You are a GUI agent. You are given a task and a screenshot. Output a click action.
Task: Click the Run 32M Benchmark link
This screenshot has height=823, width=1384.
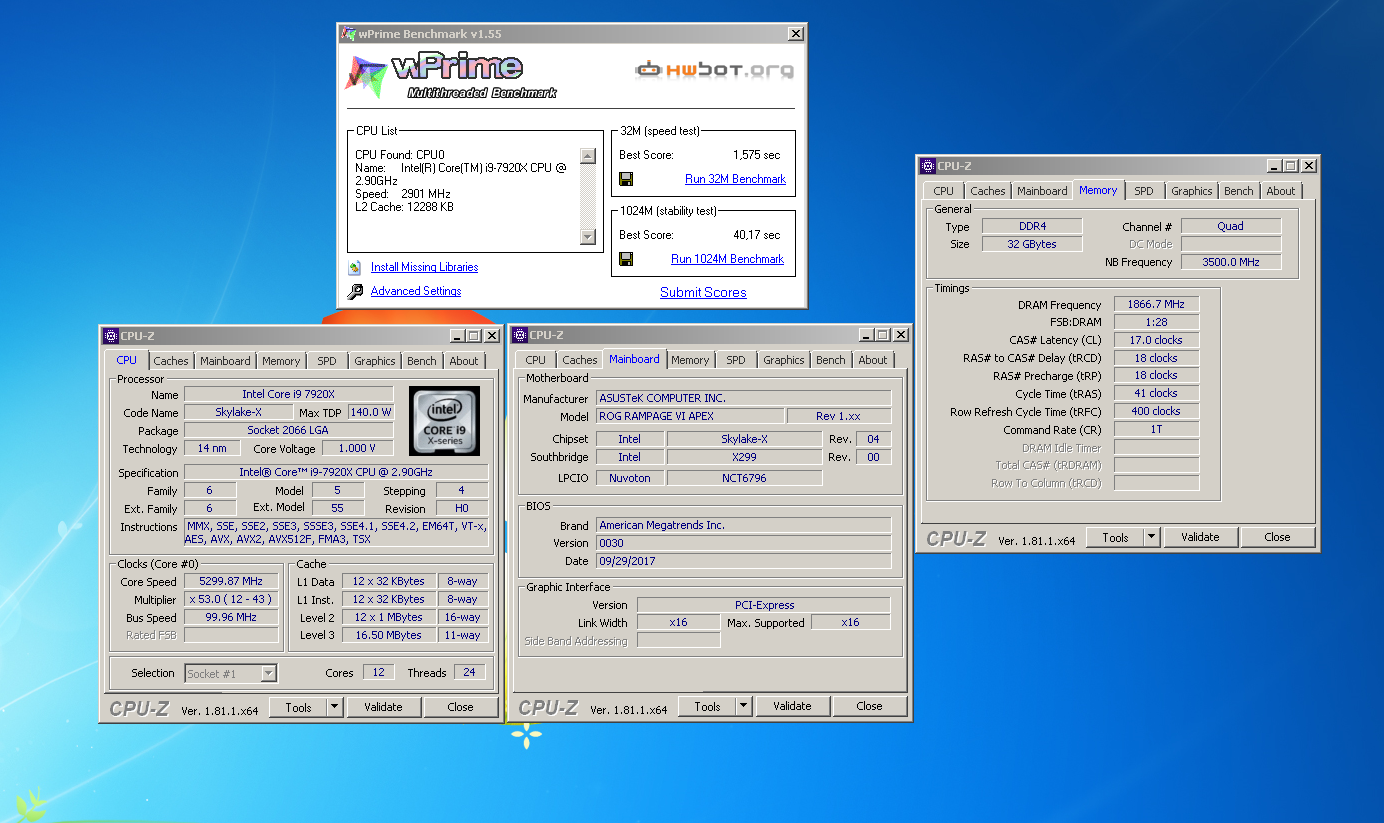pyautogui.click(x=735, y=179)
